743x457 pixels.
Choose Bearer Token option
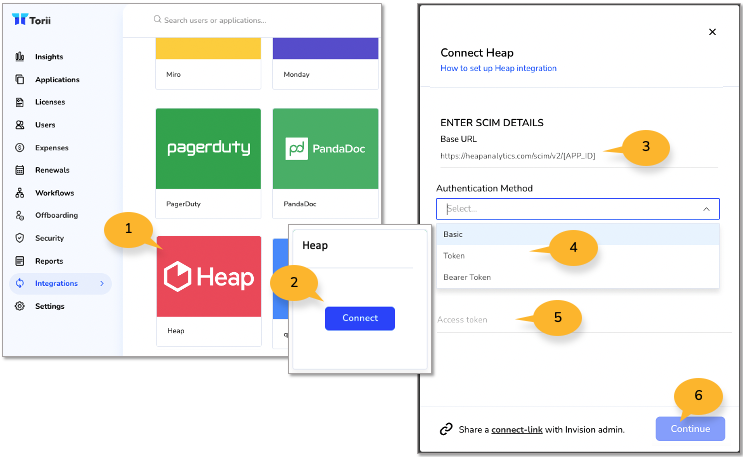pyautogui.click(x=578, y=277)
